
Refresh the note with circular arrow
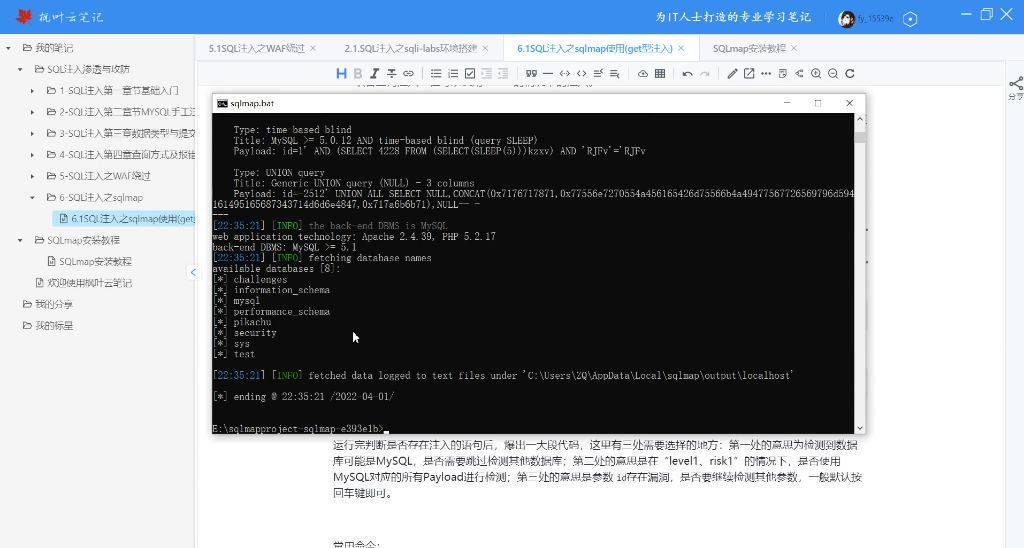(x=850, y=74)
